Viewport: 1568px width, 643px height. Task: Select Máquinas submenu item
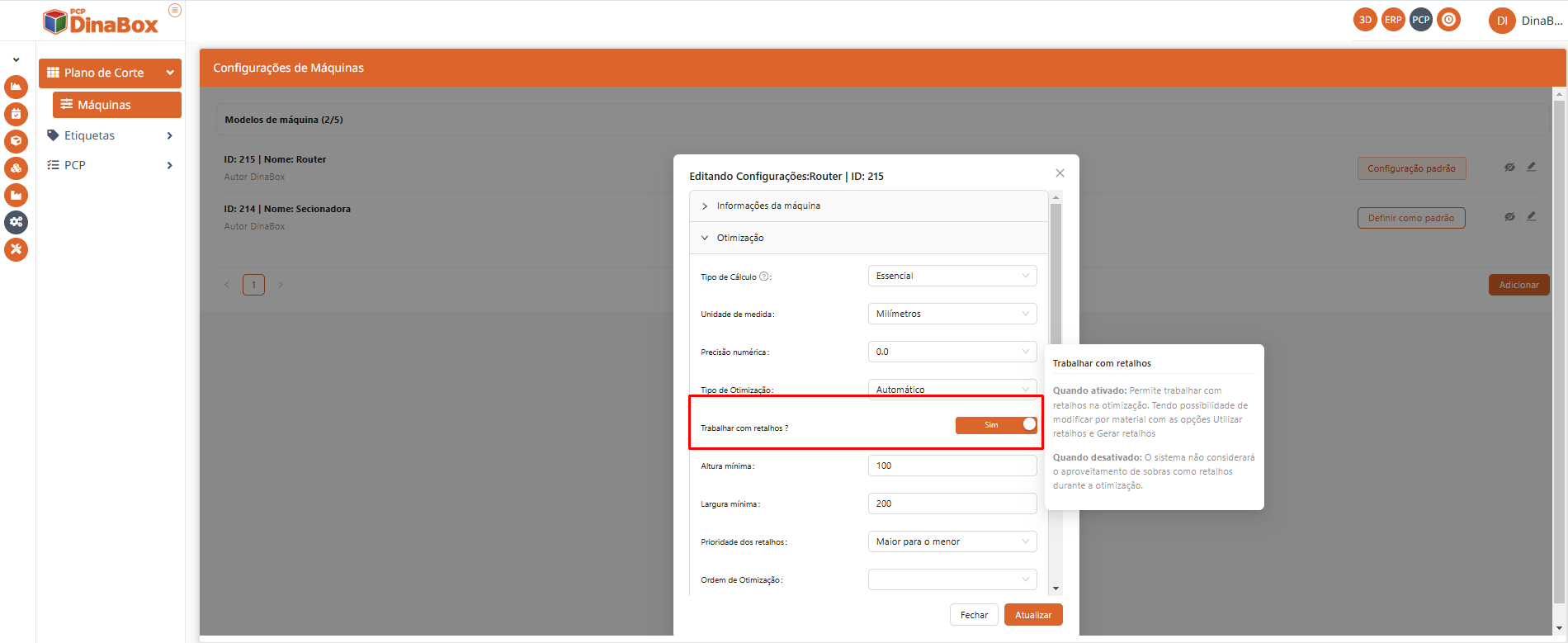click(x=116, y=105)
